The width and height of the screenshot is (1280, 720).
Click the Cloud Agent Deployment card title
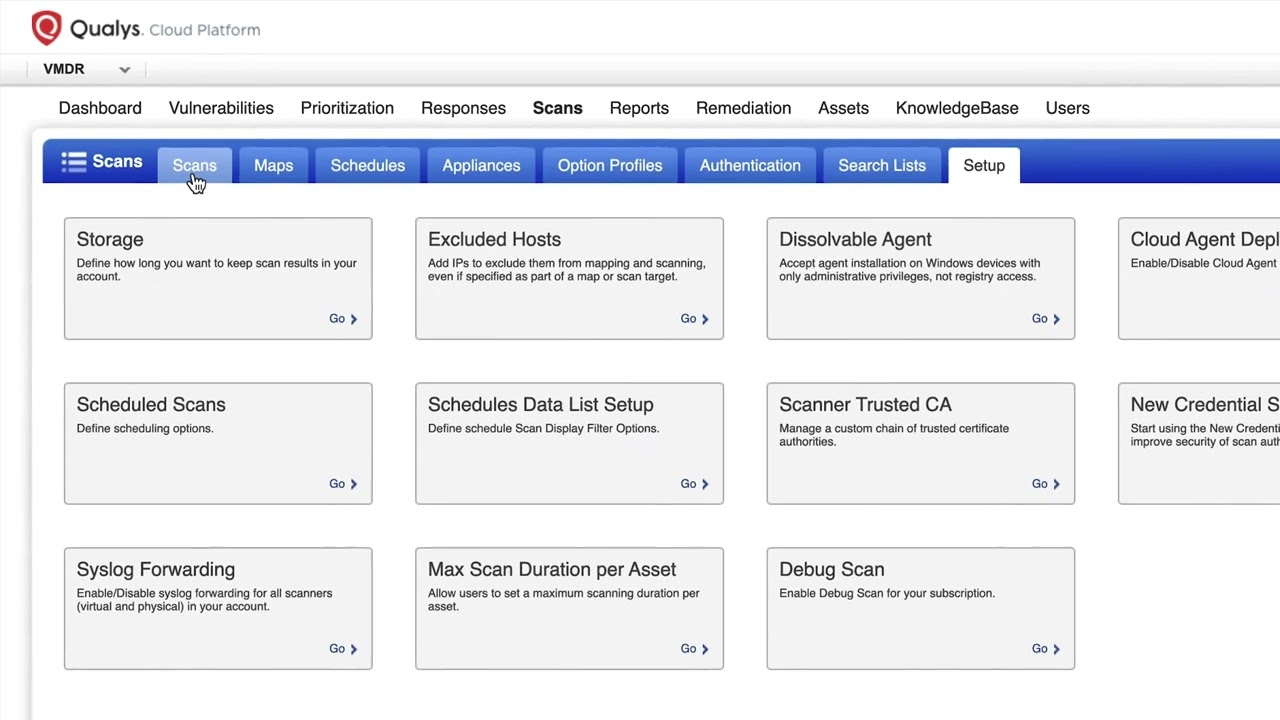(1204, 239)
